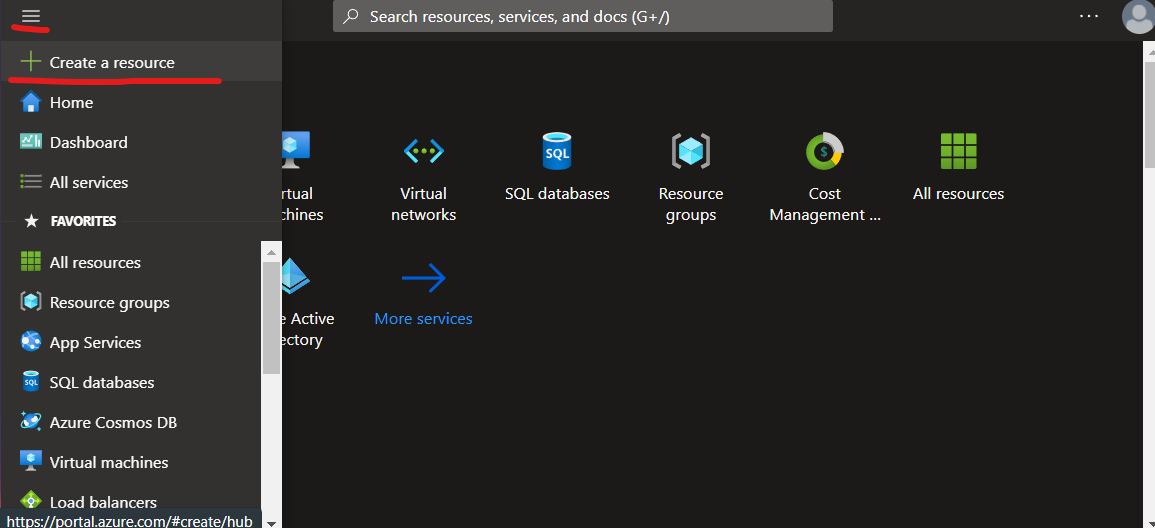Click the Cost Management tile label
The height and width of the screenshot is (528, 1155).
pyautogui.click(x=824, y=204)
